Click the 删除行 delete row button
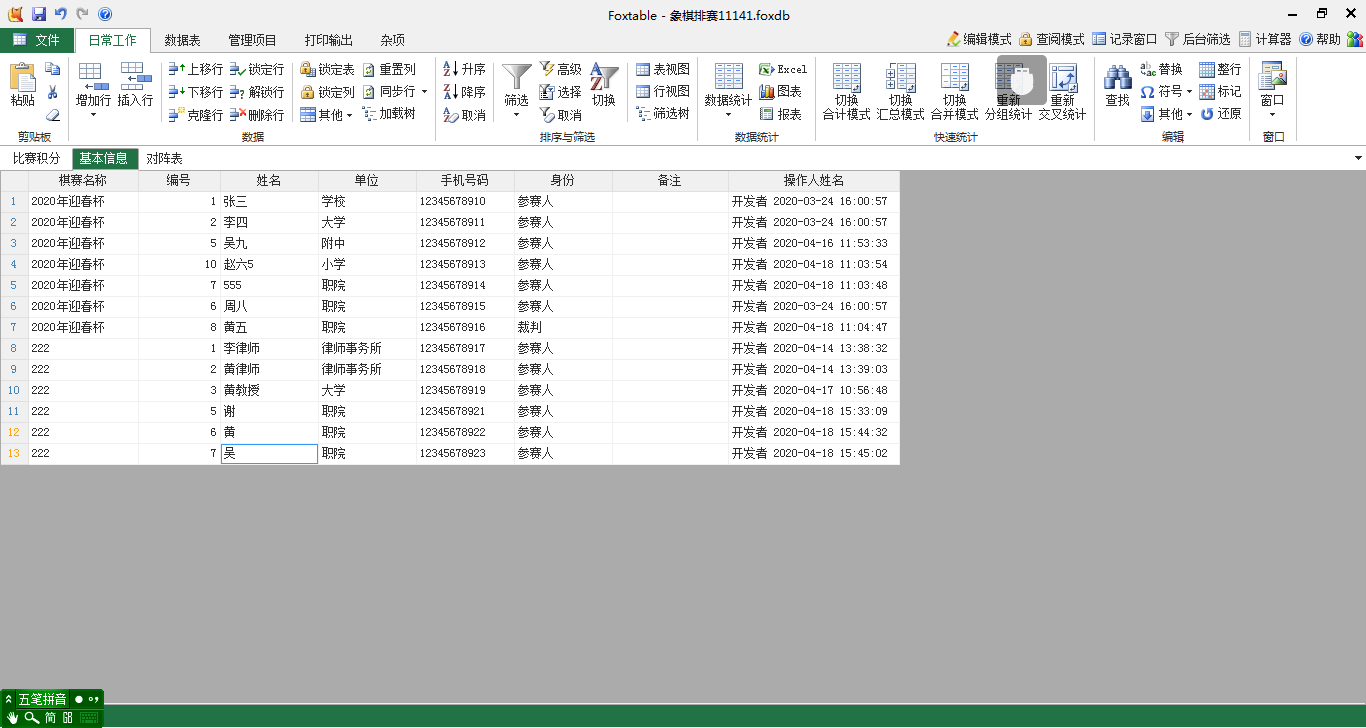Viewport: 1366px width, 728px height. pos(257,115)
